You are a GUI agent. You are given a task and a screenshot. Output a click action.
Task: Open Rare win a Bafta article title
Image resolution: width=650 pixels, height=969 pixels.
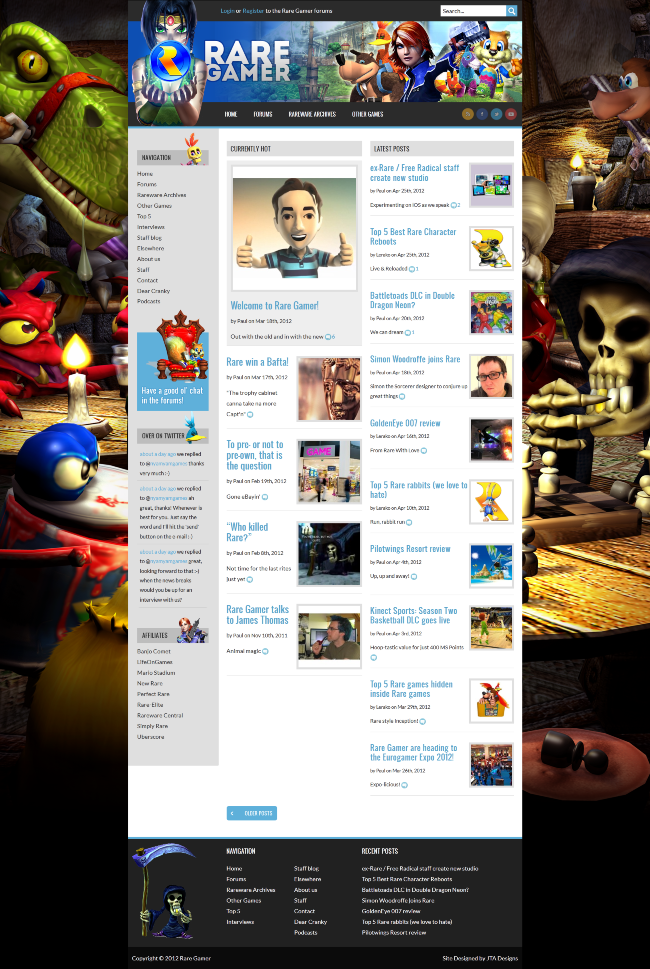click(257, 362)
